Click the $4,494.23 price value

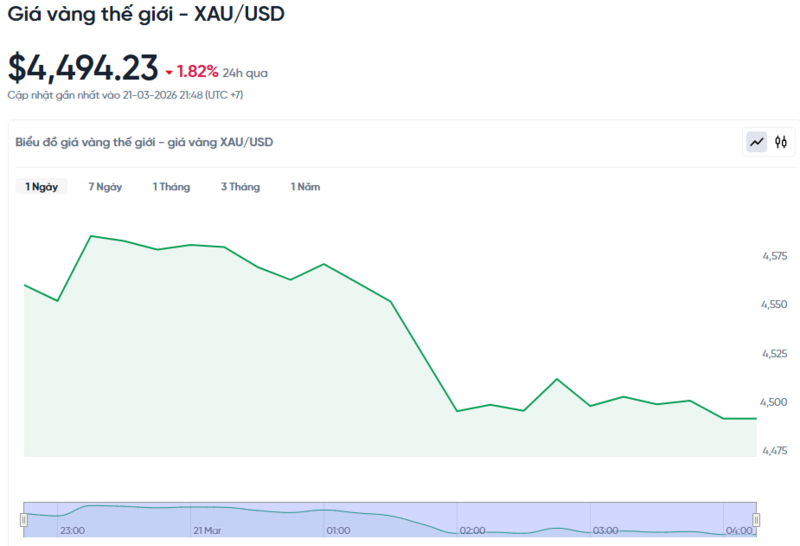click(x=83, y=68)
